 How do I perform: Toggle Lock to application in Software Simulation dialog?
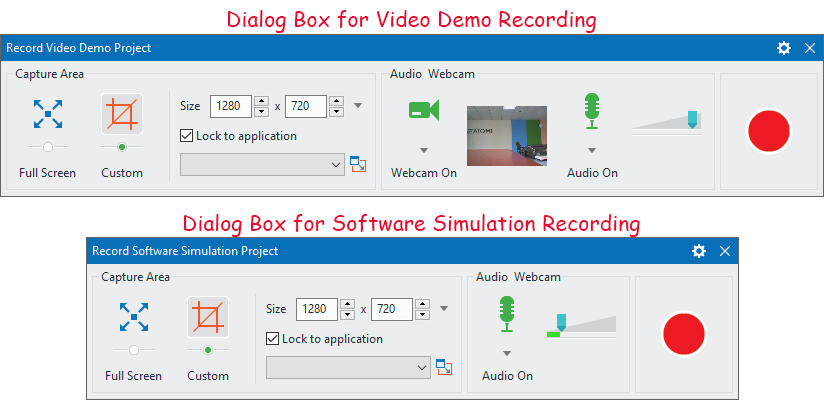272,339
